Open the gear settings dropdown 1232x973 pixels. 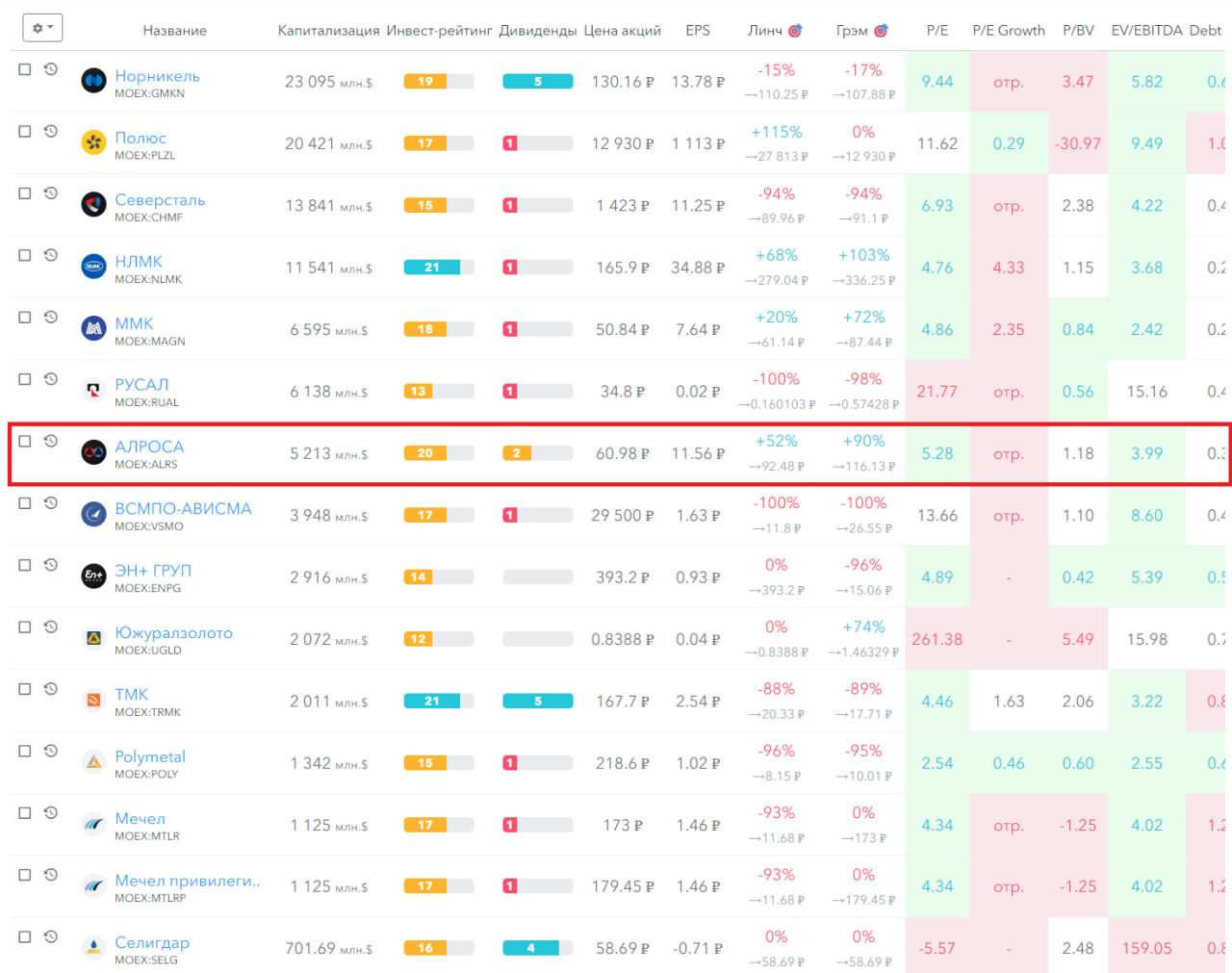pos(42,28)
